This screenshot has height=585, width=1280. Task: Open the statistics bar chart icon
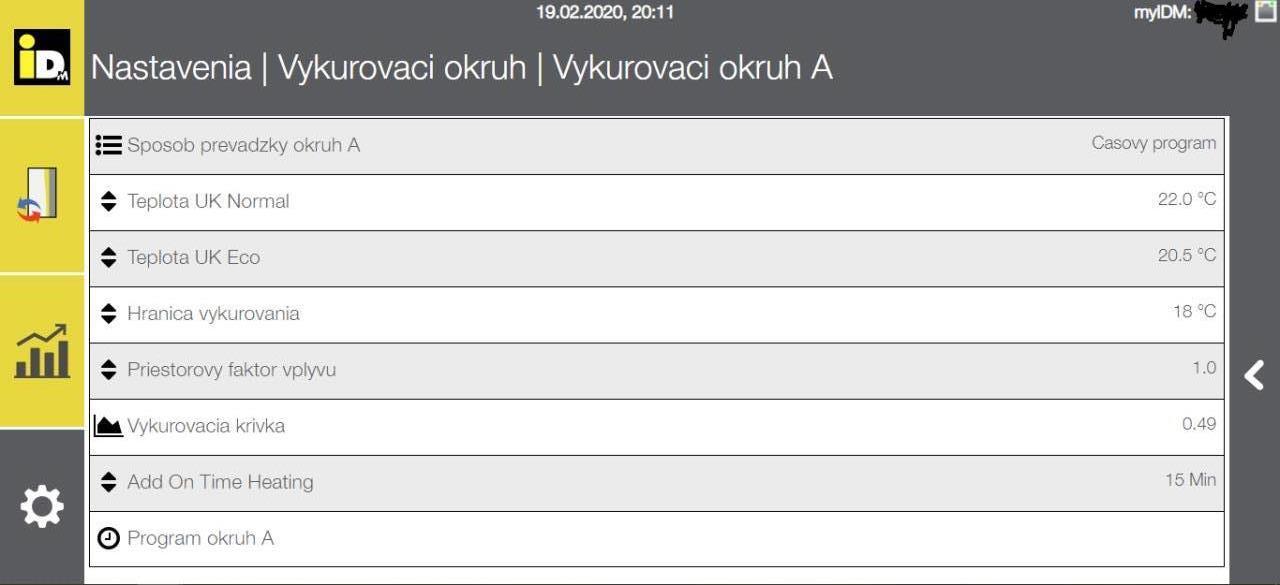click(x=42, y=351)
